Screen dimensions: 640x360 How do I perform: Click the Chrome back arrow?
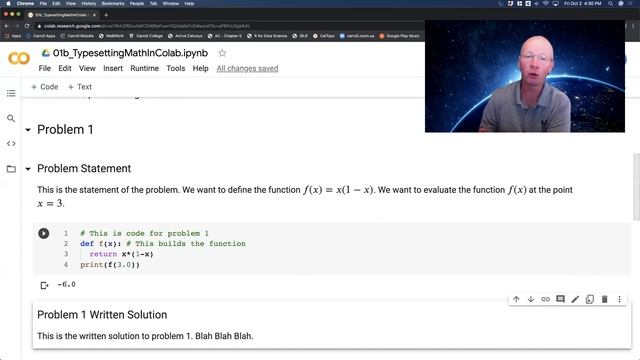(x=7, y=26)
